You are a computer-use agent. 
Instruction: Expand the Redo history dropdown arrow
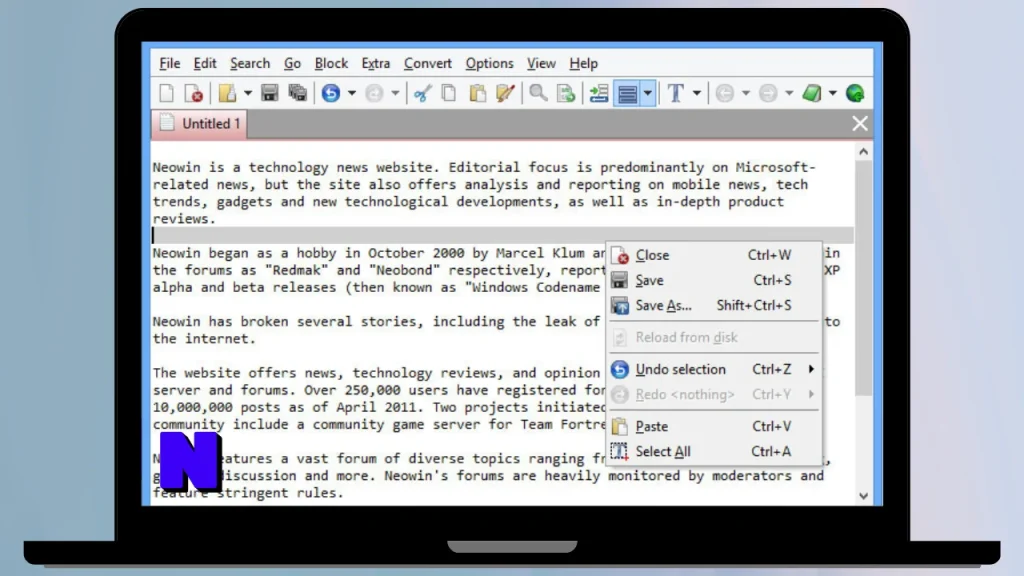tap(395, 93)
